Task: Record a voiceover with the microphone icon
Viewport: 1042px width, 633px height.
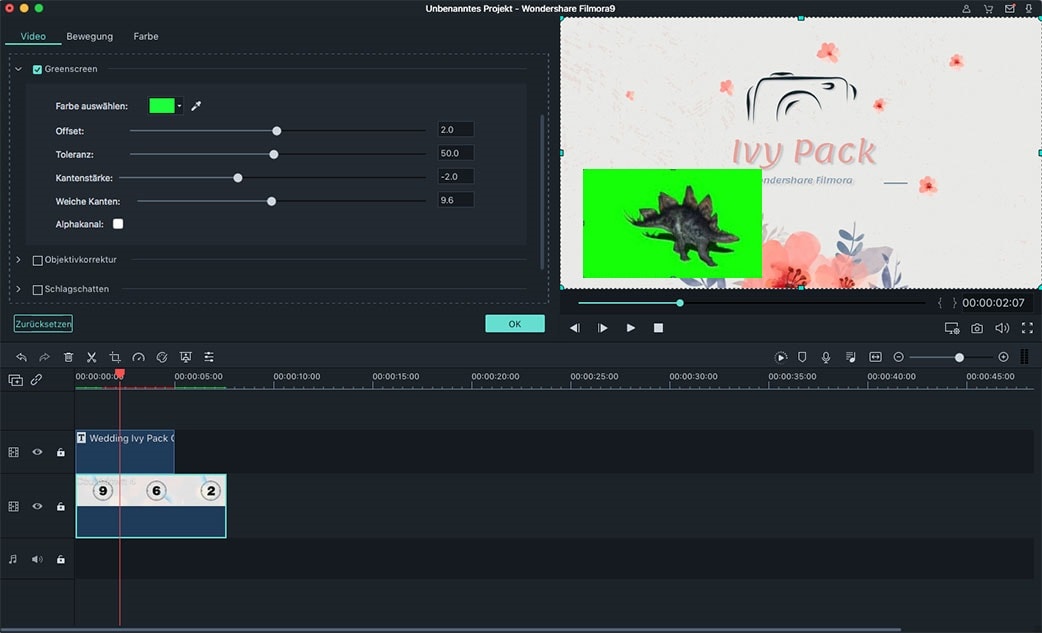Action: click(826, 357)
